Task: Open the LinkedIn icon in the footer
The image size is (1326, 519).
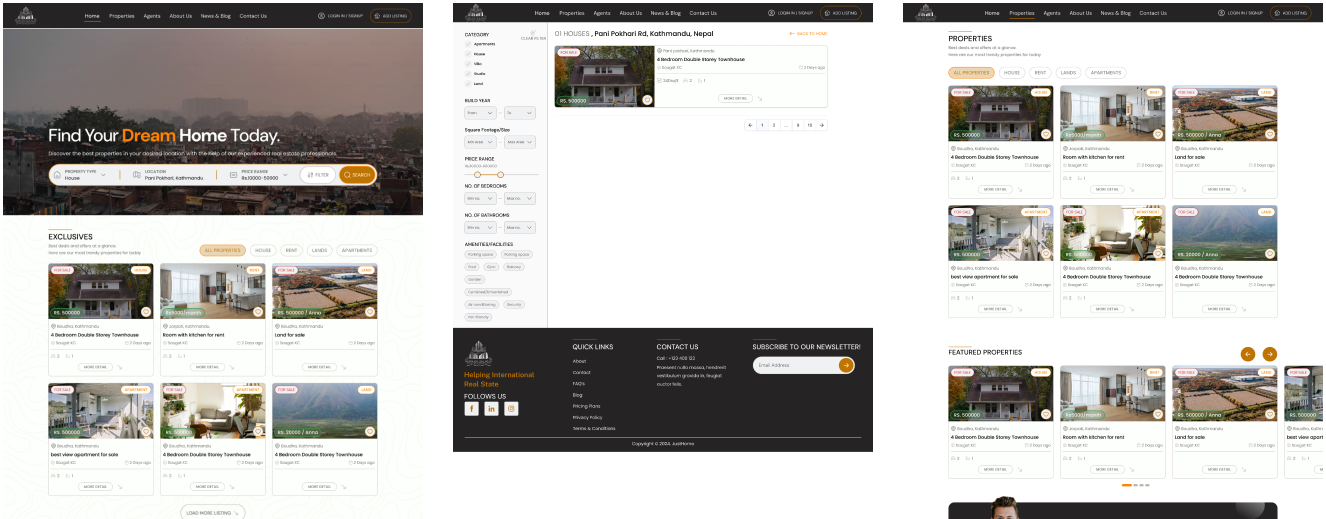Action: tap(491, 408)
